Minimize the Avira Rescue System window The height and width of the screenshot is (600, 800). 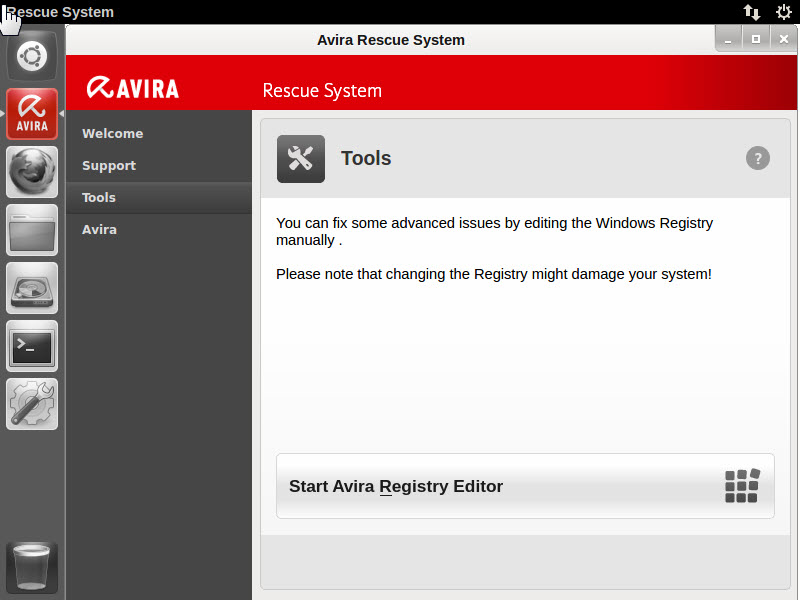[728, 39]
